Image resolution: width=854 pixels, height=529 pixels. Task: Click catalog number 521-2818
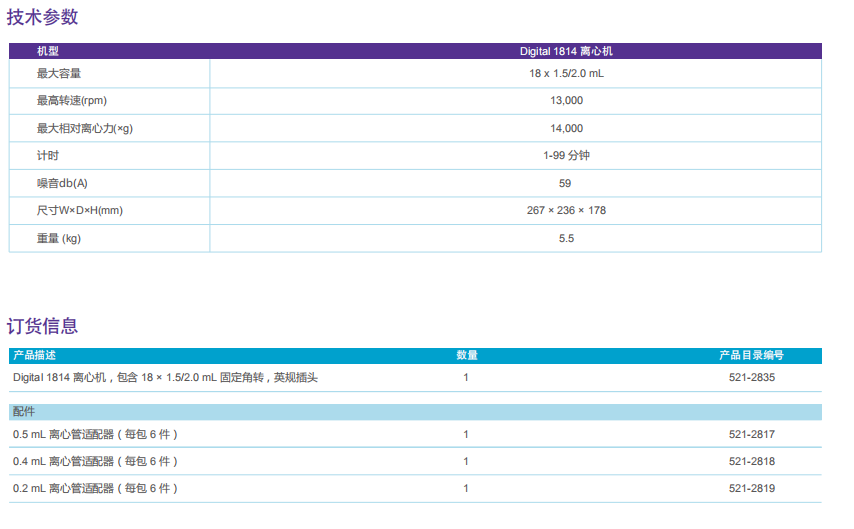pos(752,461)
